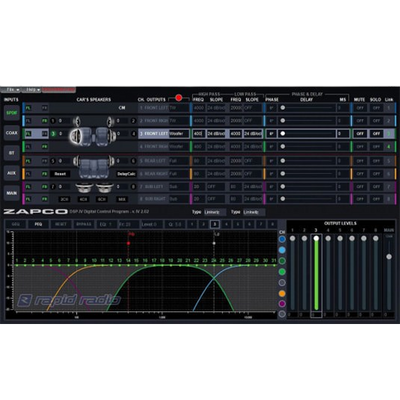This screenshot has width=400, height=400.
Task: Select the BT input source
Action: point(12,153)
